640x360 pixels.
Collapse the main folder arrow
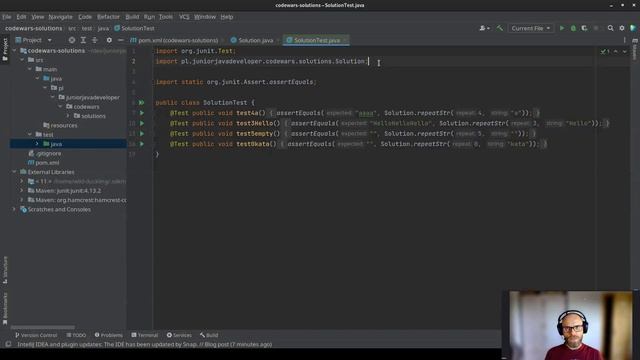30,69
